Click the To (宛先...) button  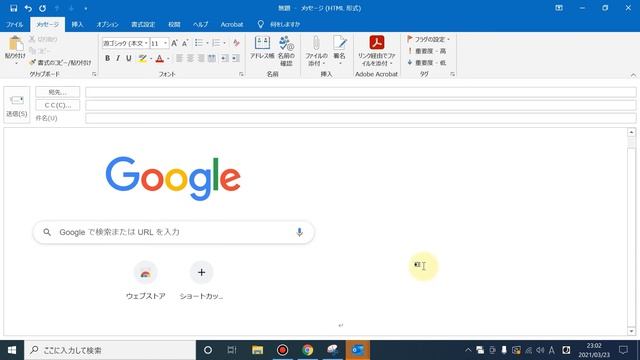(58, 92)
